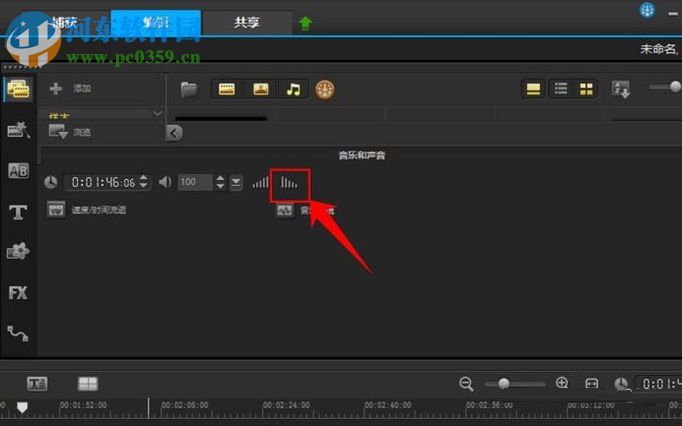Click the plus icon to add folder
This screenshot has width=682, height=426.
(56, 88)
